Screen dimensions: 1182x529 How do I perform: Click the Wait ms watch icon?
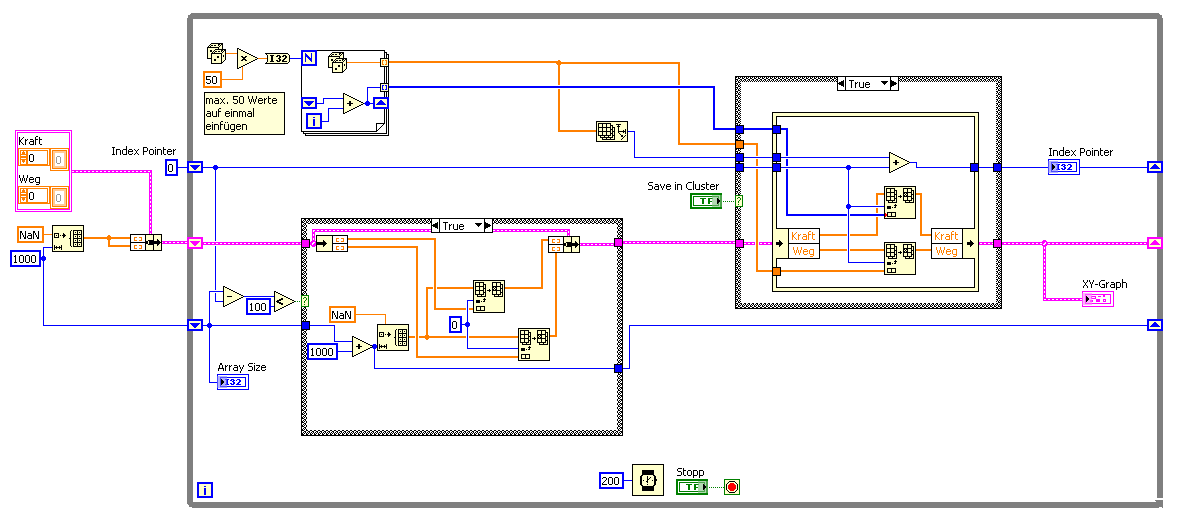click(647, 479)
